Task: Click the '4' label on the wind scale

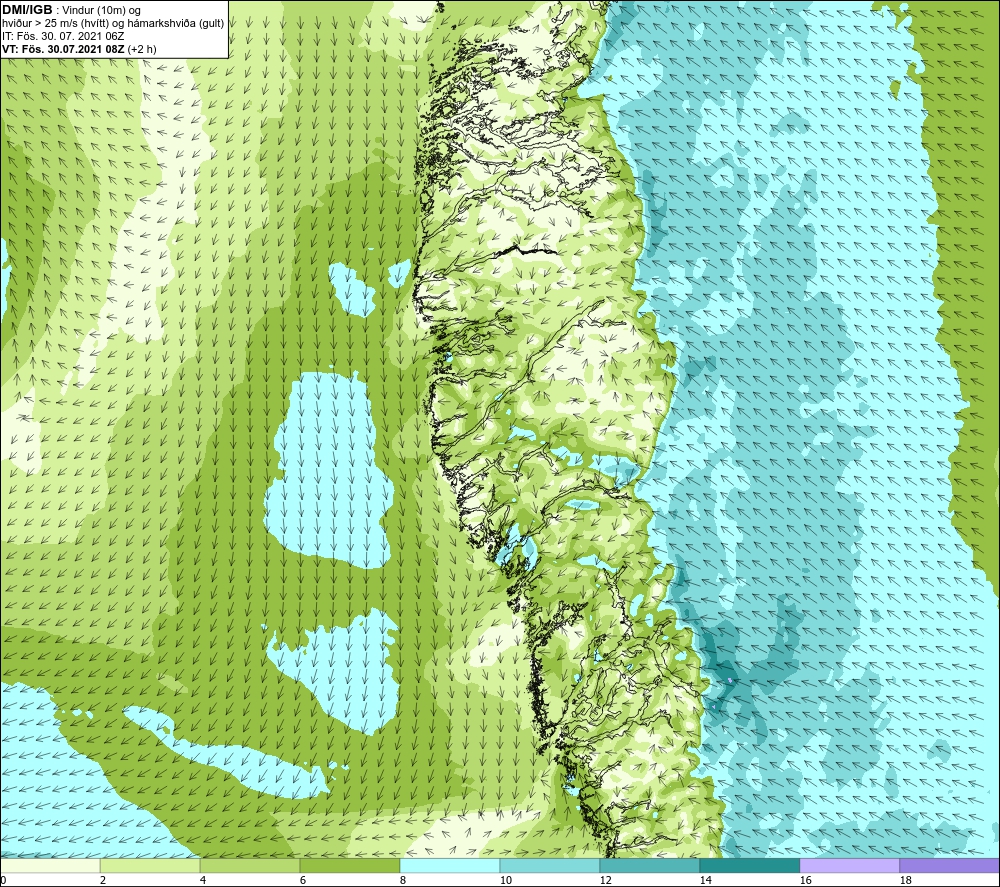Action: click(203, 880)
